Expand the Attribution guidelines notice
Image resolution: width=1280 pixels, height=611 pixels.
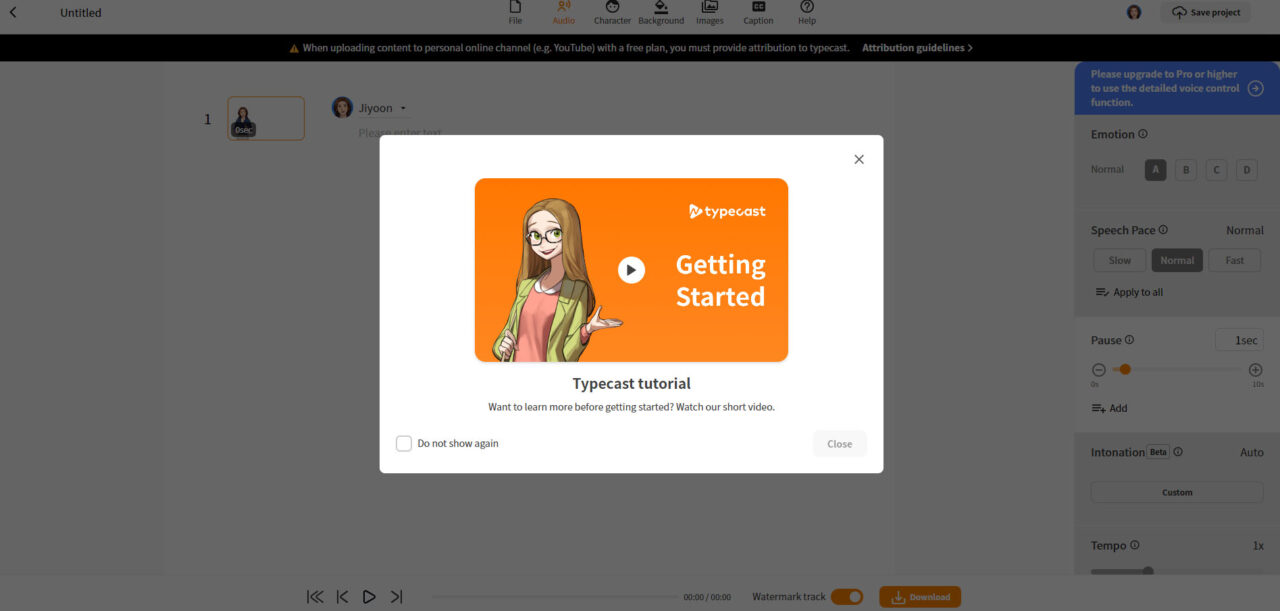pos(917,47)
